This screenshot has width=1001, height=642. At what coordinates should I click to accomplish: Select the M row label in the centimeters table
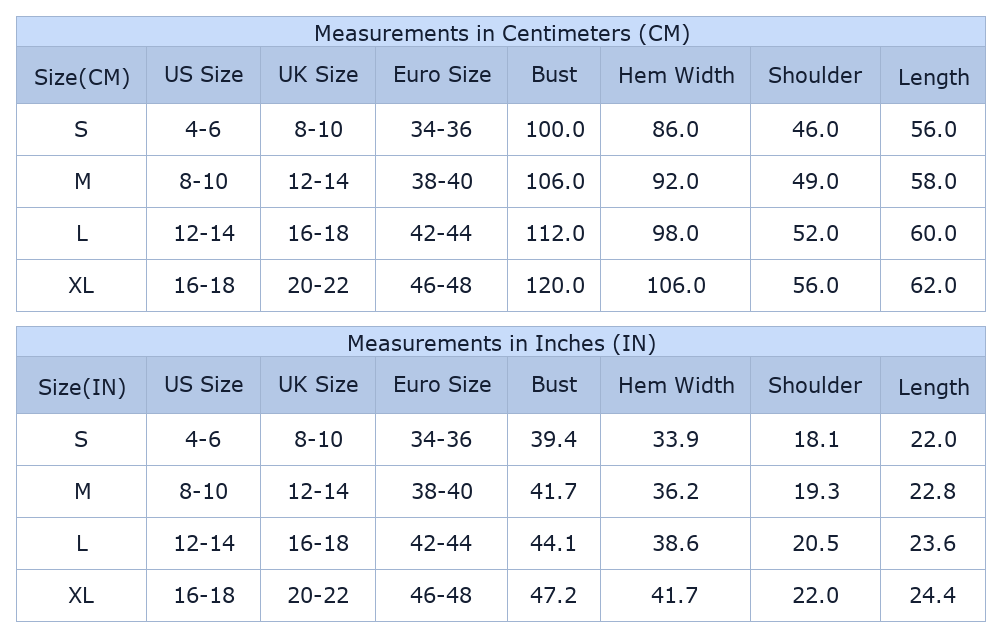82,181
